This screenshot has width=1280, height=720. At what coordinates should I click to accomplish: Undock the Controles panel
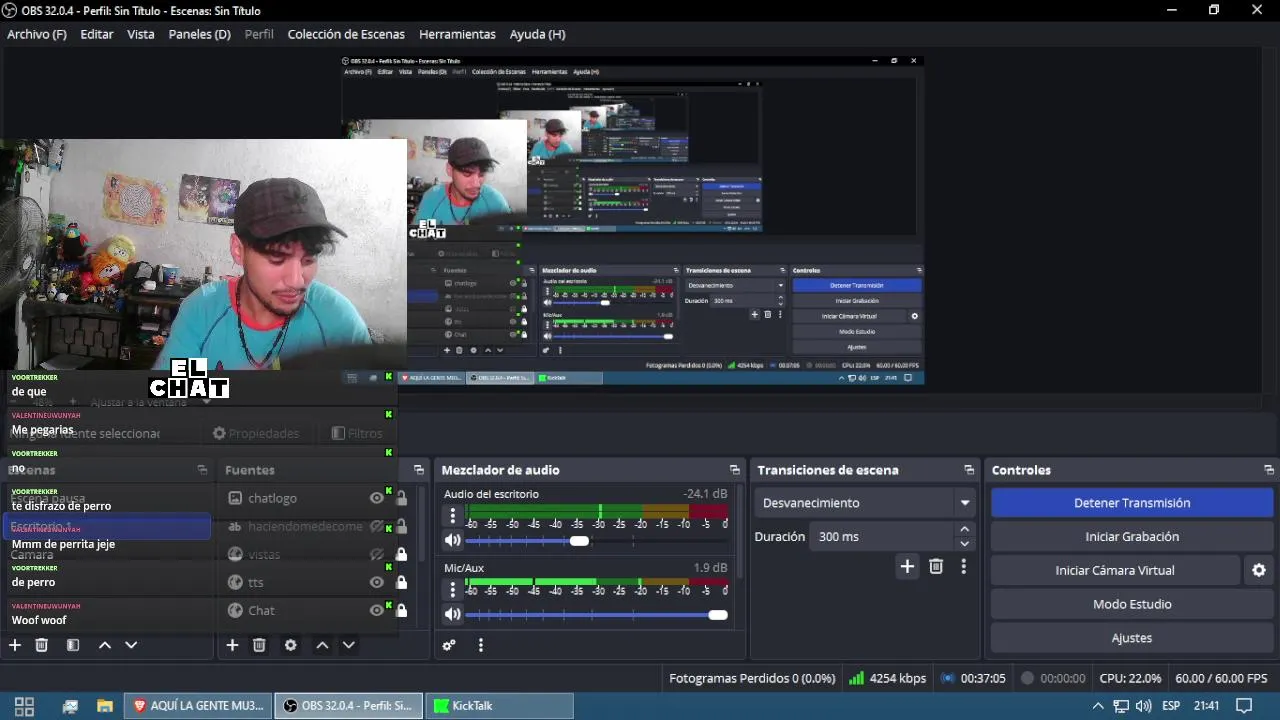pyautogui.click(x=1269, y=470)
